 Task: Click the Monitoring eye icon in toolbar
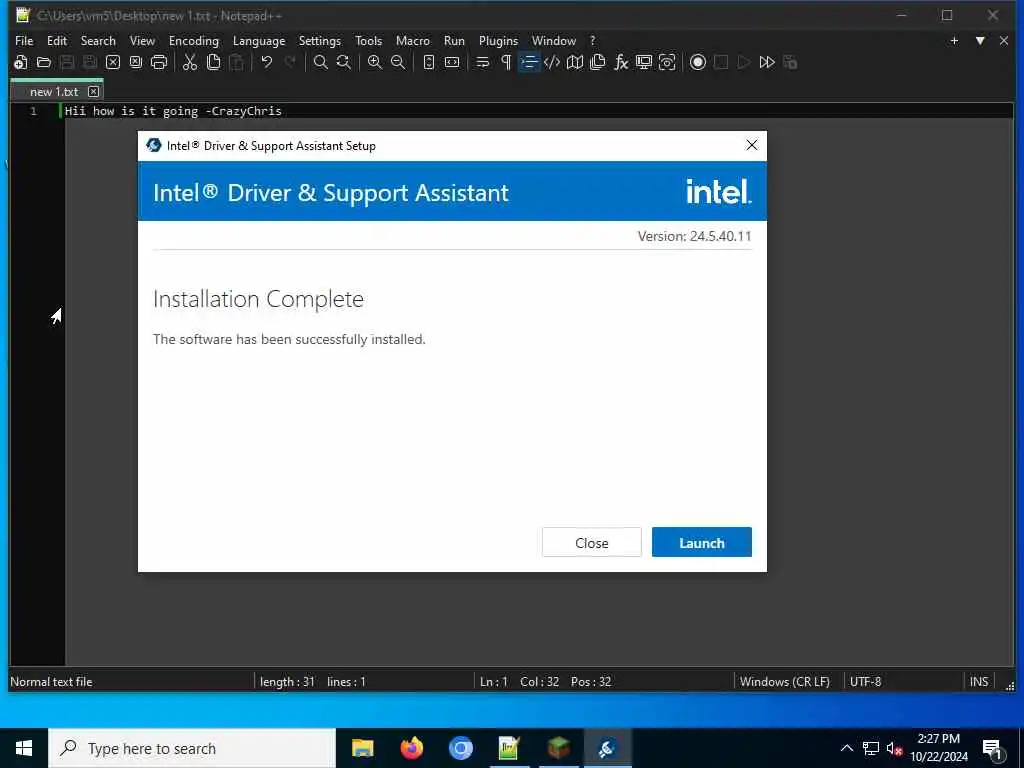click(667, 62)
